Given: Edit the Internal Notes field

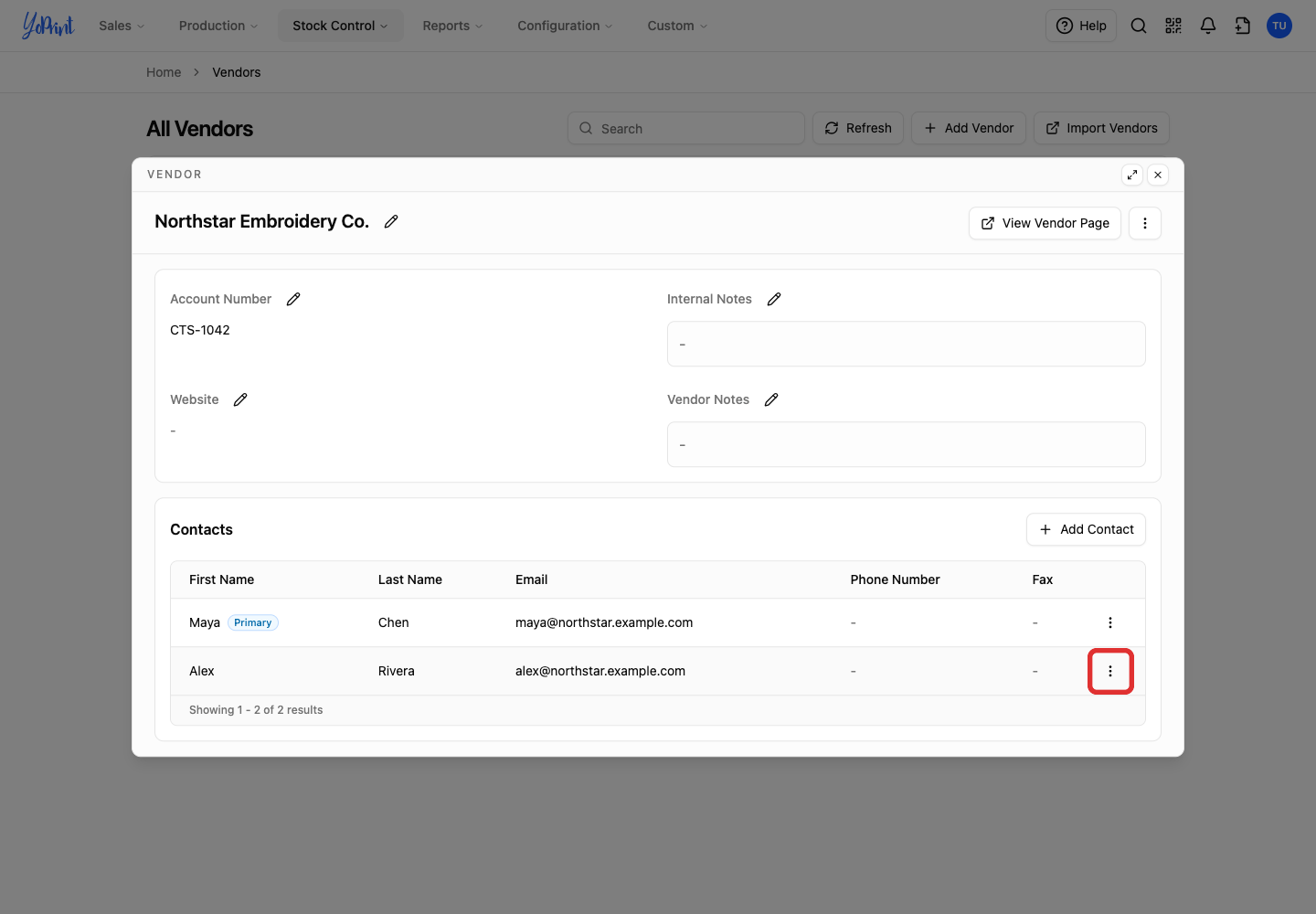Looking at the screenshot, I should click(x=774, y=299).
